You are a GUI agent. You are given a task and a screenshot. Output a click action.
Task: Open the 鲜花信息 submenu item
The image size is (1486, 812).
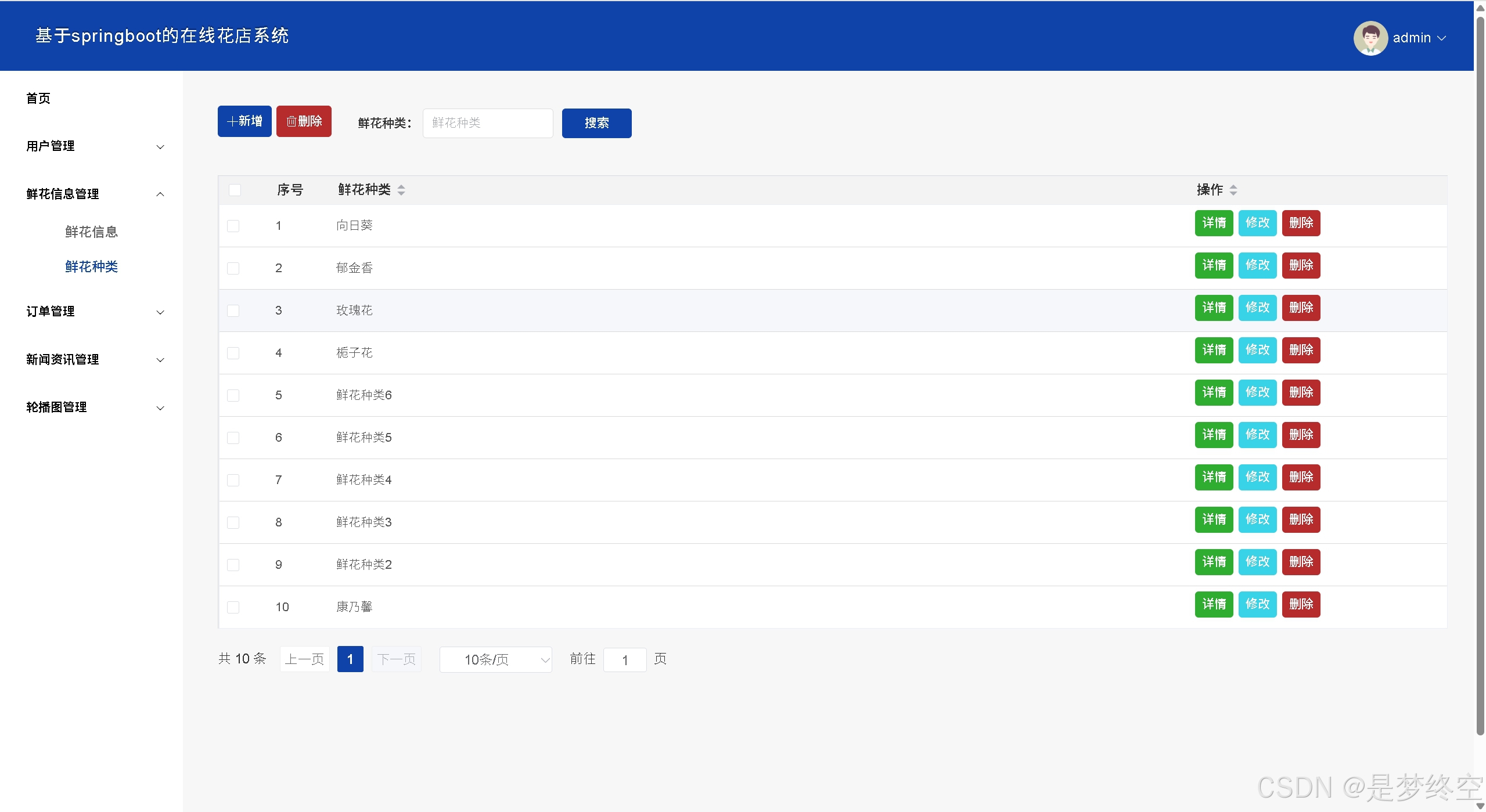pyautogui.click(x=92, y=232)
